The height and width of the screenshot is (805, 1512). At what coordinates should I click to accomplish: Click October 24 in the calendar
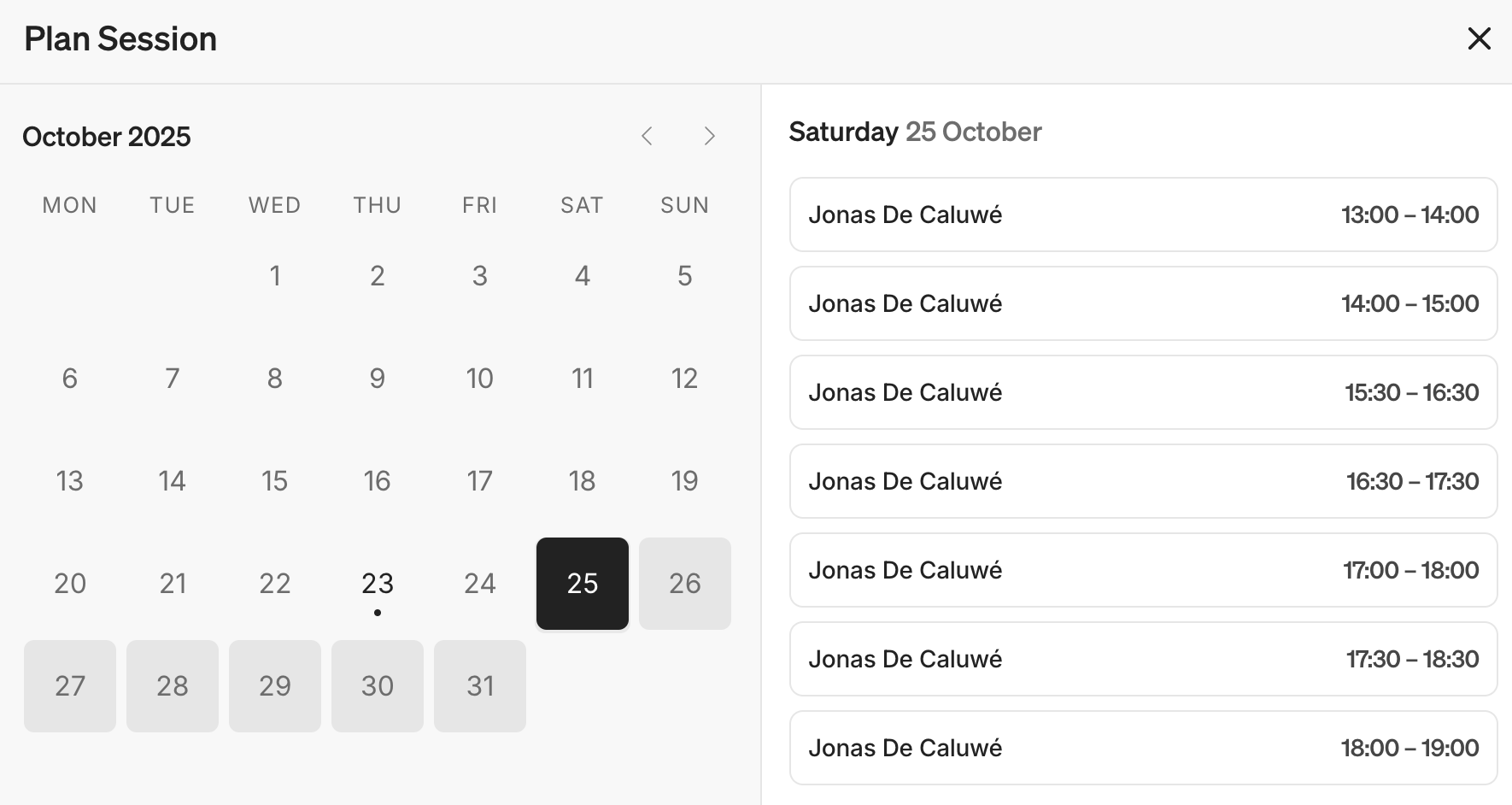pos(480,584)
